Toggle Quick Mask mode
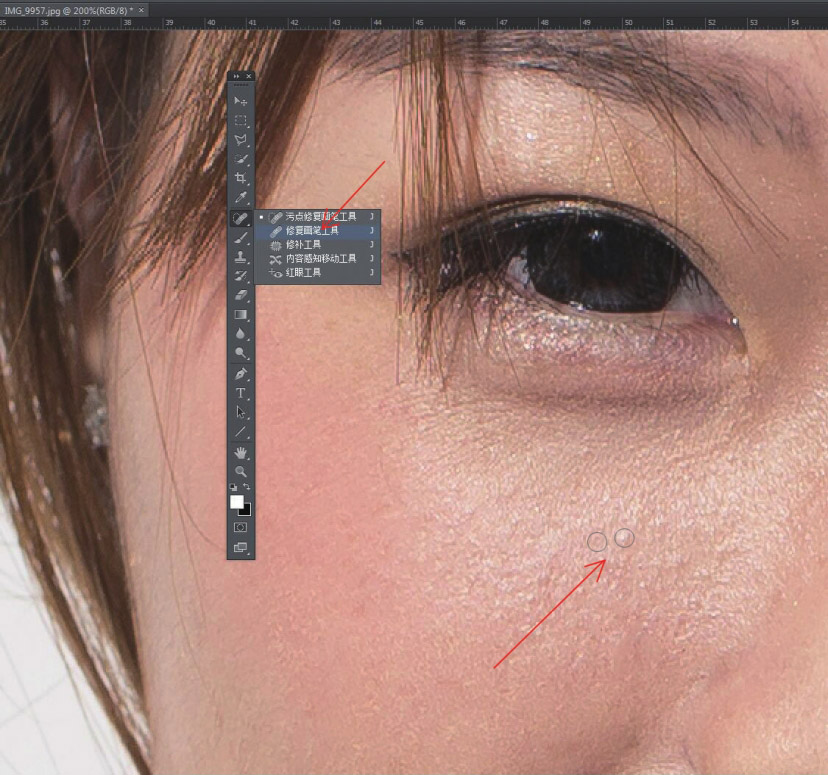 241,527
